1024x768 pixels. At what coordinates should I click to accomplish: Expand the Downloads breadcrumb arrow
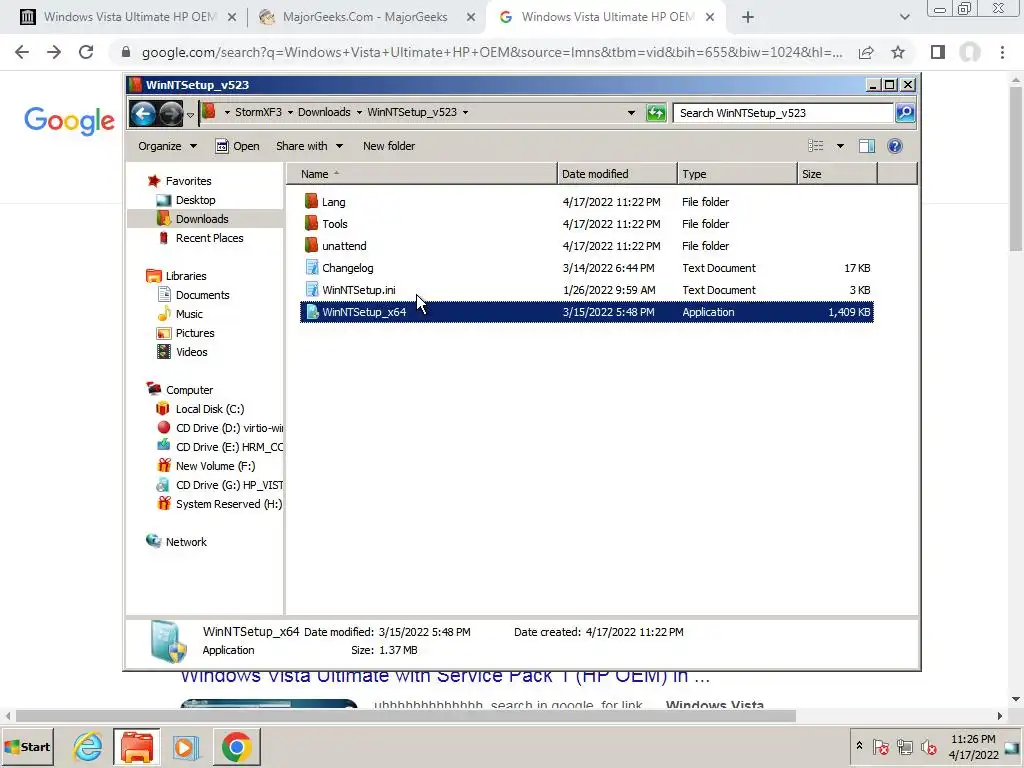pyautogui.click(x=359, y=112)
